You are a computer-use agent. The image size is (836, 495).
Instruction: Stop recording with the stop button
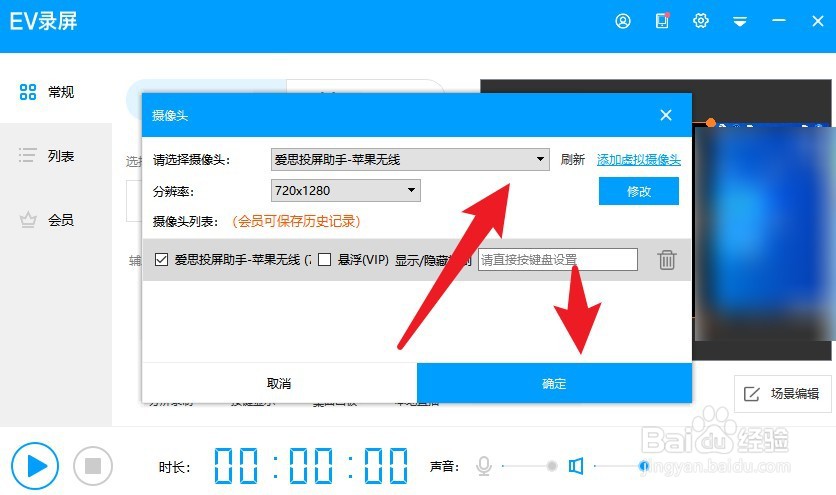click(93, 466)
